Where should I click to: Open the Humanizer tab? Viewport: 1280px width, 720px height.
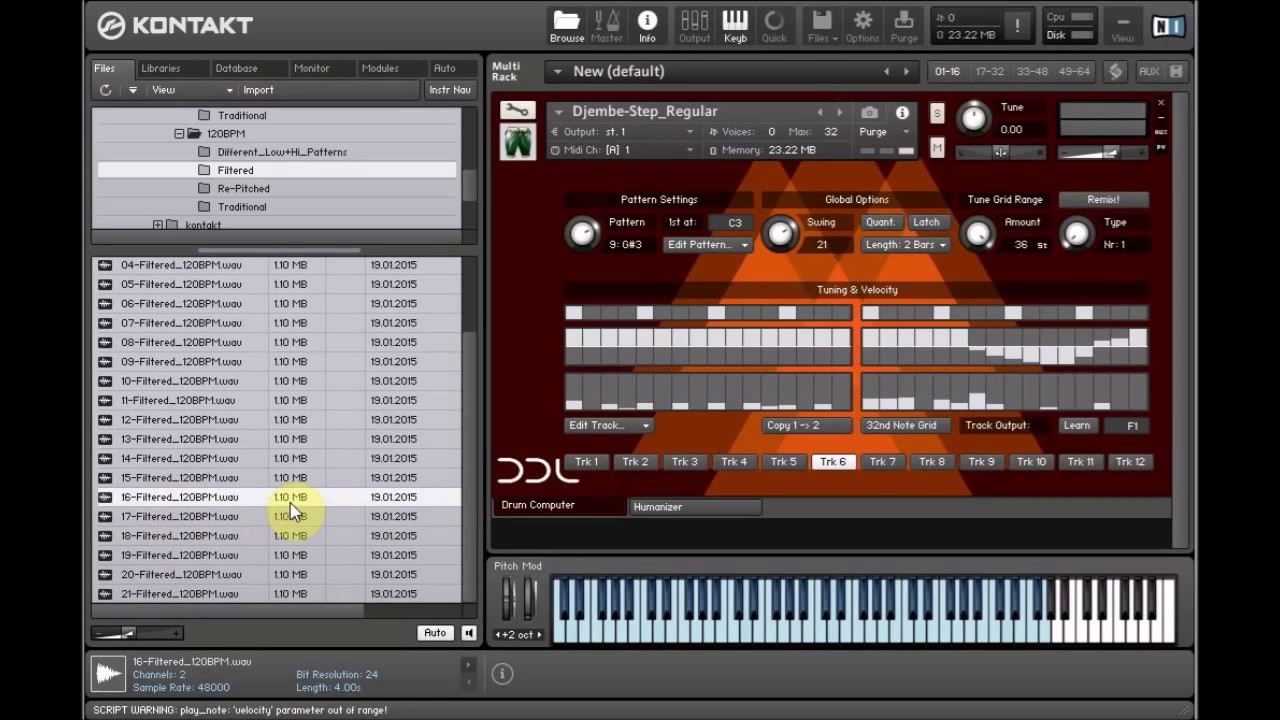[695, 507]
